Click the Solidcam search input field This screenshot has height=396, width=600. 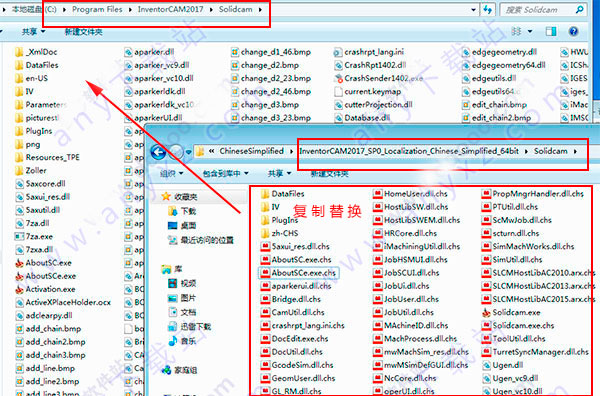(x=539, y=10)
